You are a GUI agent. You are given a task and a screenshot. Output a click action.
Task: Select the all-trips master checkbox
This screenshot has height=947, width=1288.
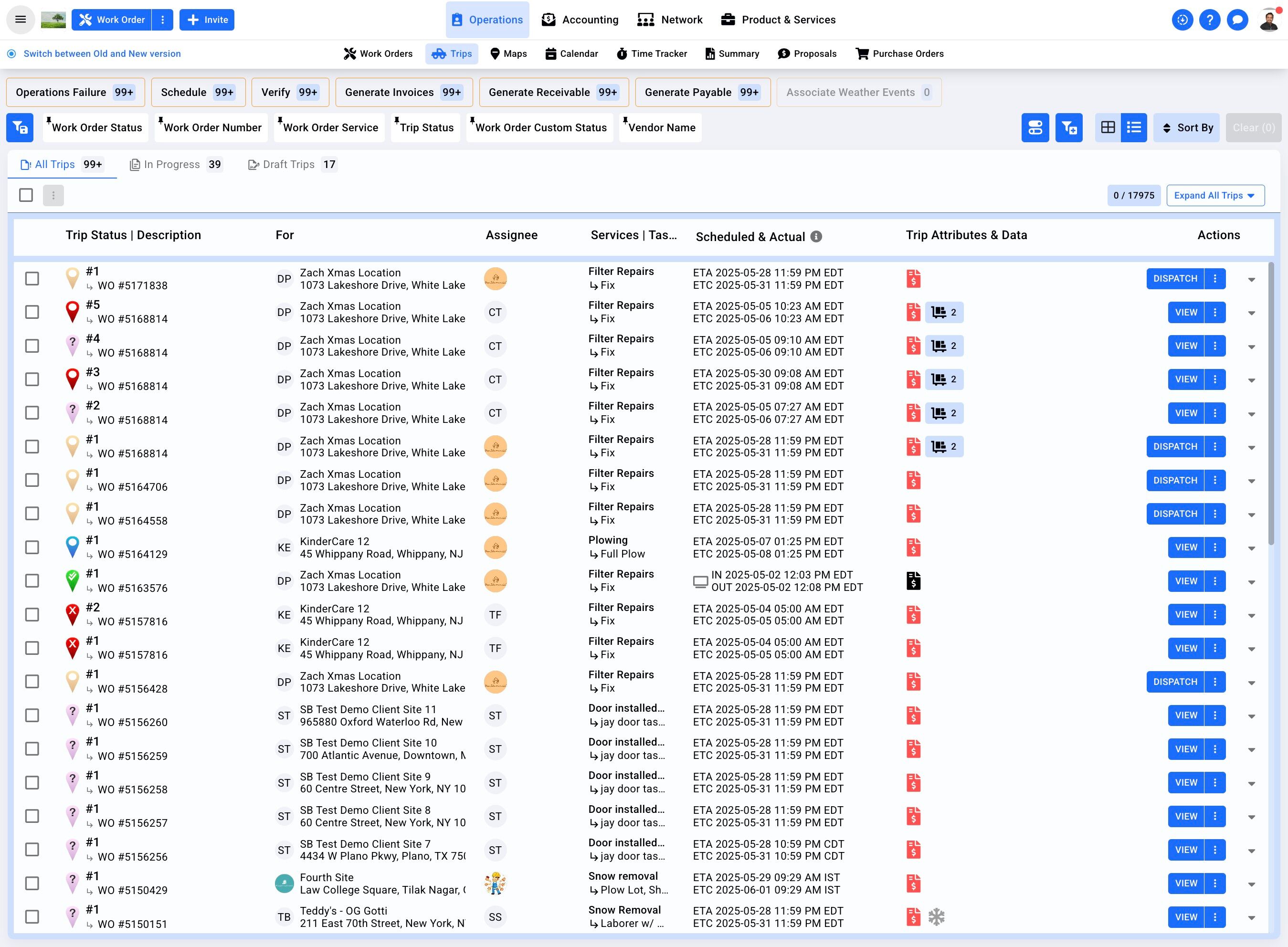(x=26, y=195)
